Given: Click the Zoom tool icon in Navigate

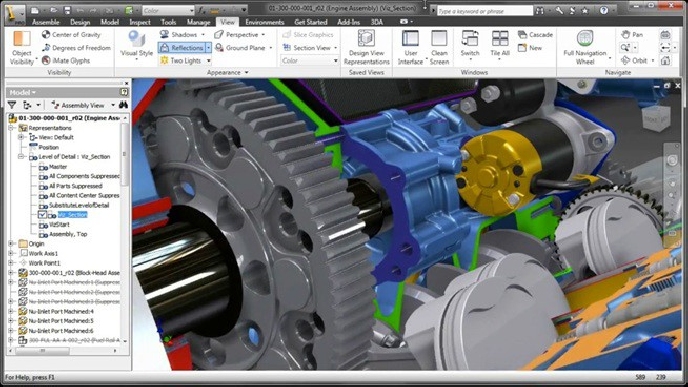Looking at the screenshot, I should click(625, 47).
